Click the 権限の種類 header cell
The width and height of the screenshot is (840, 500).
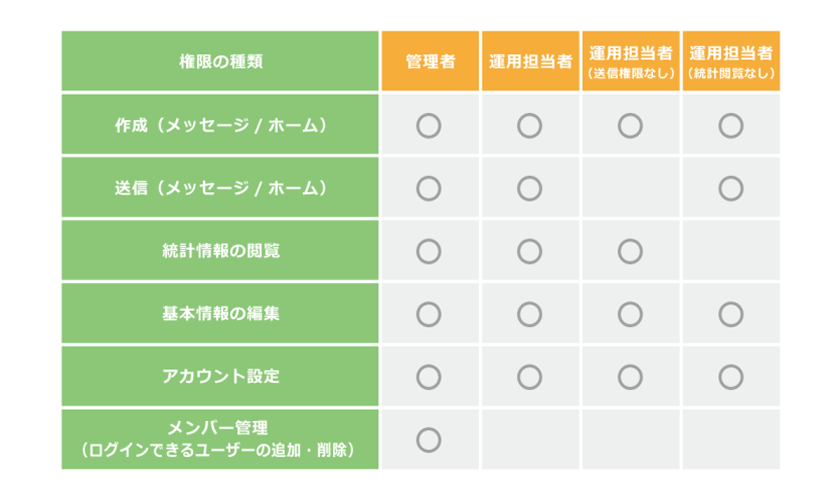(220, 61)
